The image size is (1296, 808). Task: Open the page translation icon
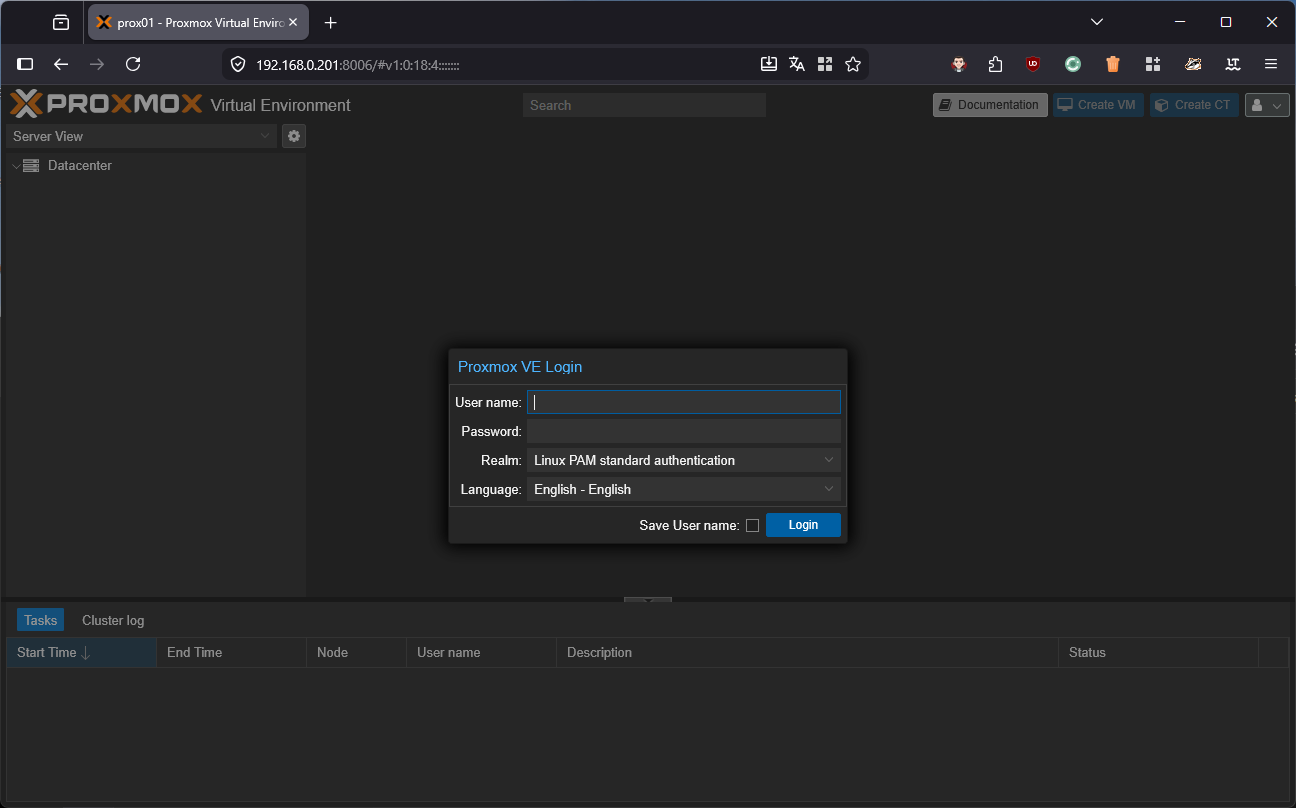coord(796,64)
